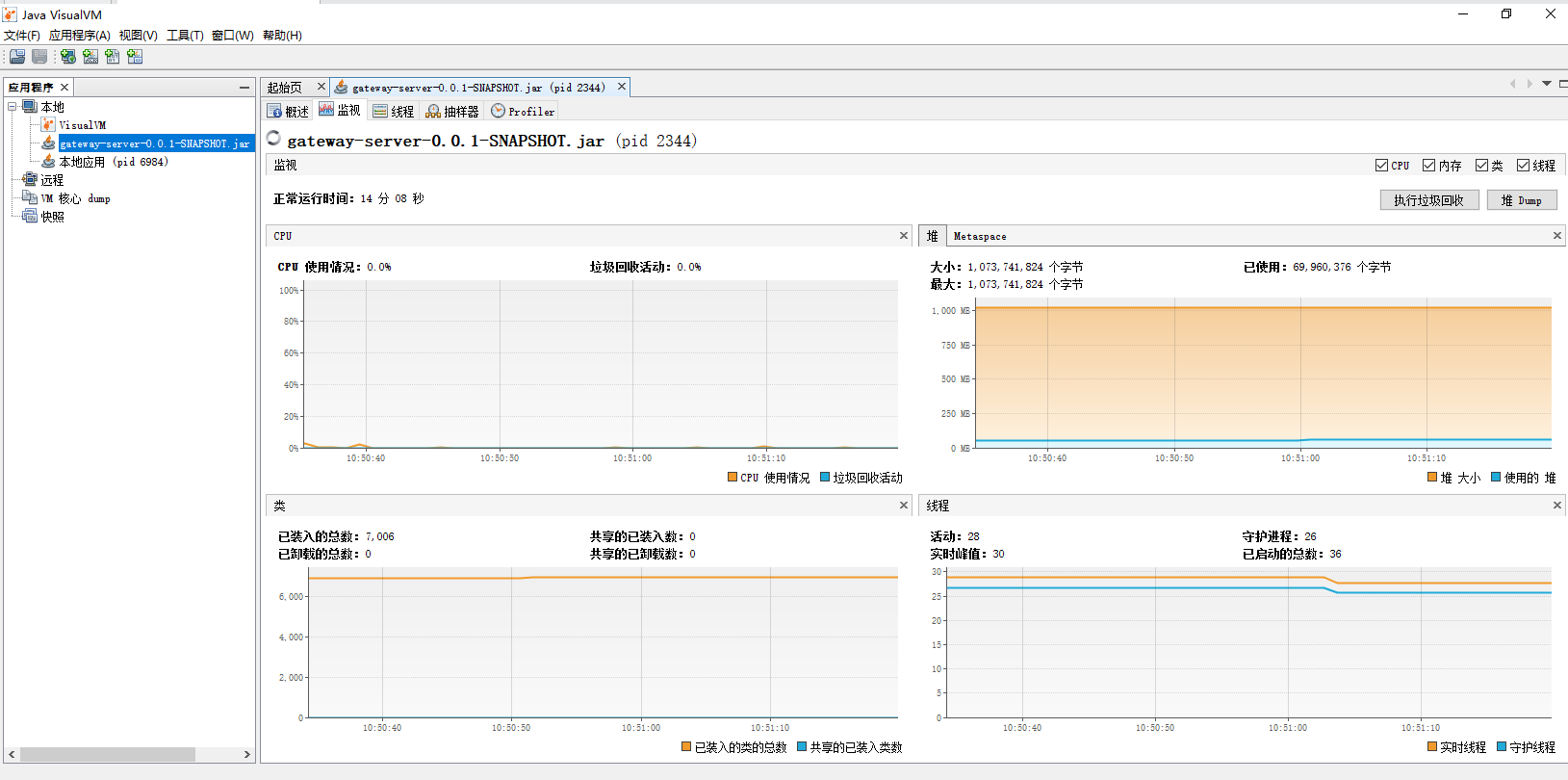
Task: Click the sidebar scrollbar right arrow
Action: [x=247, y=755]
